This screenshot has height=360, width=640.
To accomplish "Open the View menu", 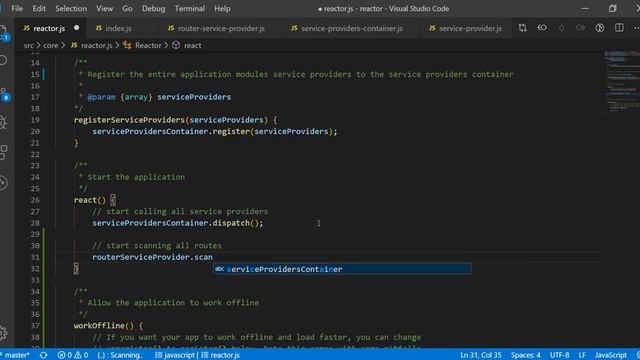I will [x=104, y=9].
